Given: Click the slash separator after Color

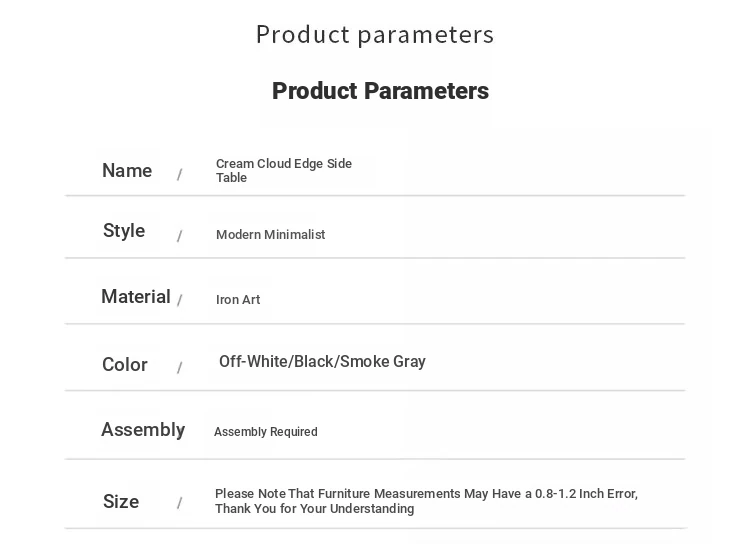Looking at the screenshot, I should pyautogui.click(x=179, y=367).
